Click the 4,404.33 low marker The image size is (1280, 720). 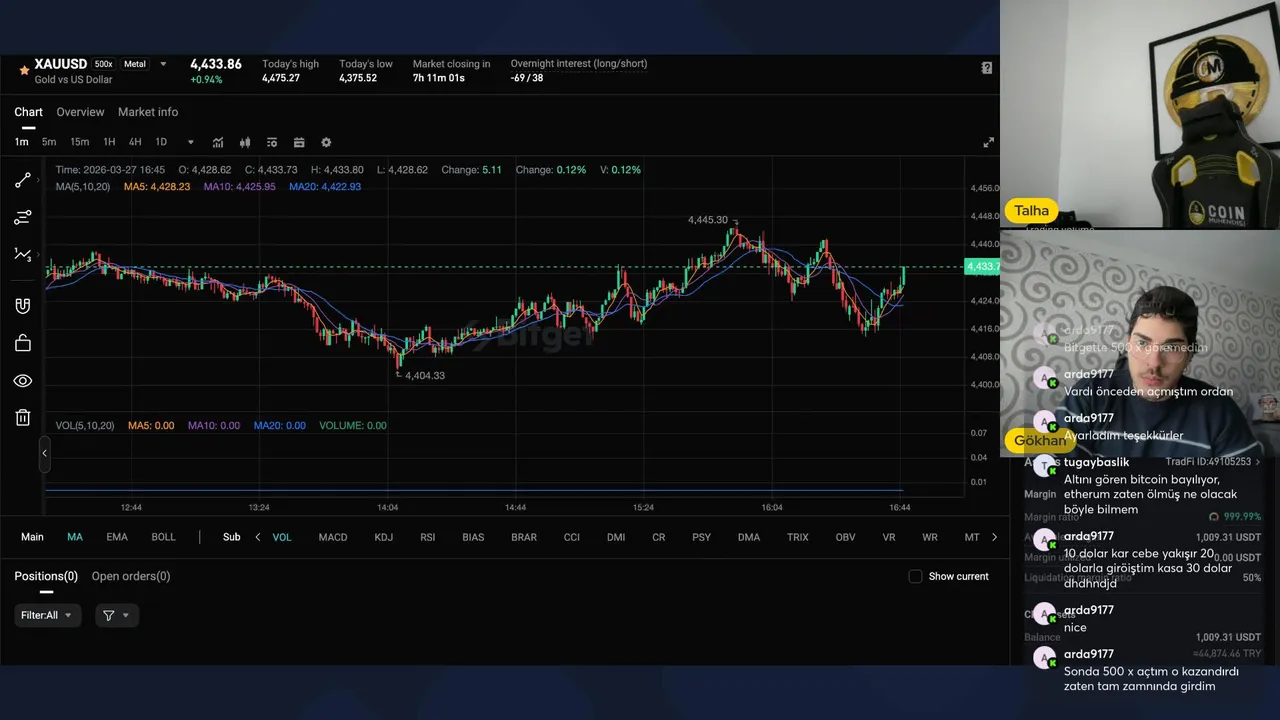(x=425, y=376)
